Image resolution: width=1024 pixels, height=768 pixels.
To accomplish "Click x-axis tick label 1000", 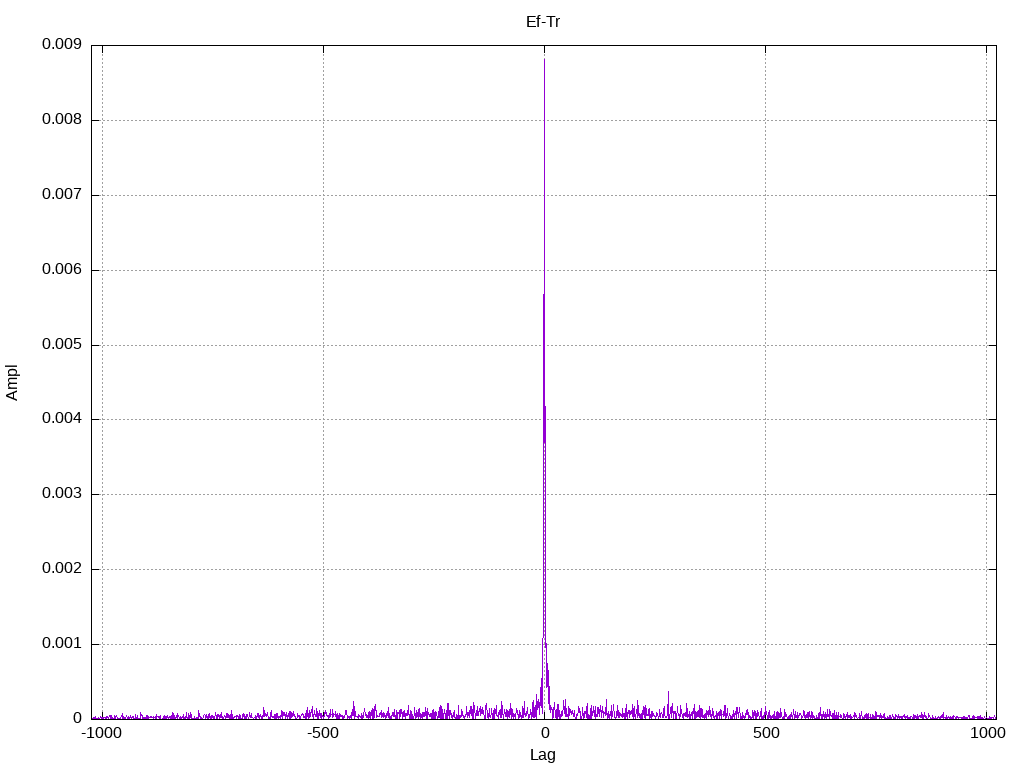I will [987, 733].
